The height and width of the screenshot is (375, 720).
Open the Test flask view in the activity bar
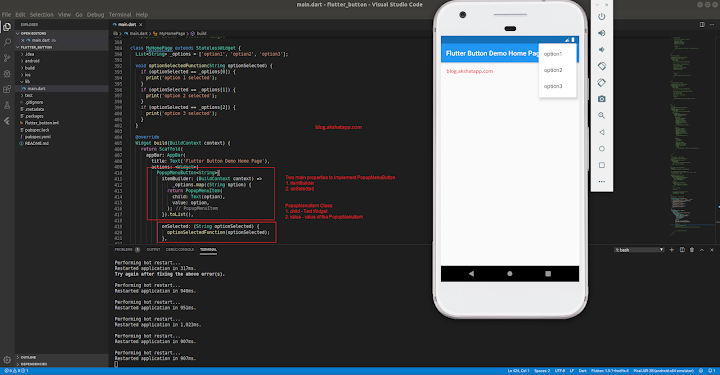pos(7,105)
